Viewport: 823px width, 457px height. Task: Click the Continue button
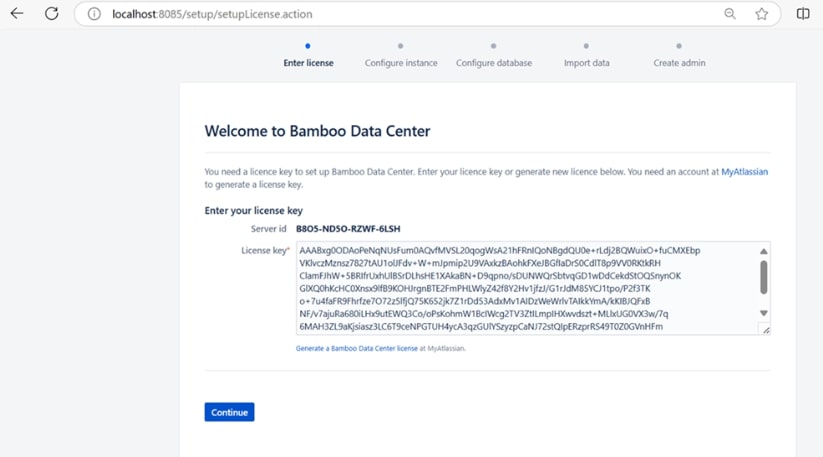229,412
